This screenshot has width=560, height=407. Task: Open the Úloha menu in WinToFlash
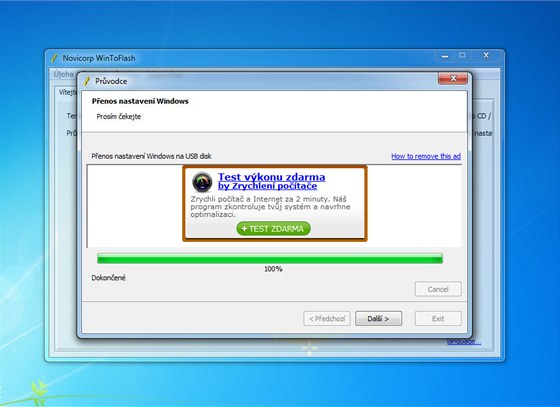tap(63, 74)
